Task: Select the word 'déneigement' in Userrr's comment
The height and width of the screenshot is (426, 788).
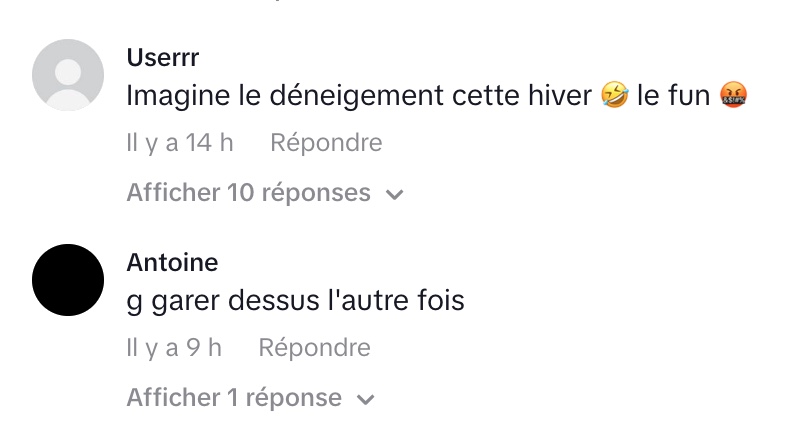Action: click(x=356, y=96)
